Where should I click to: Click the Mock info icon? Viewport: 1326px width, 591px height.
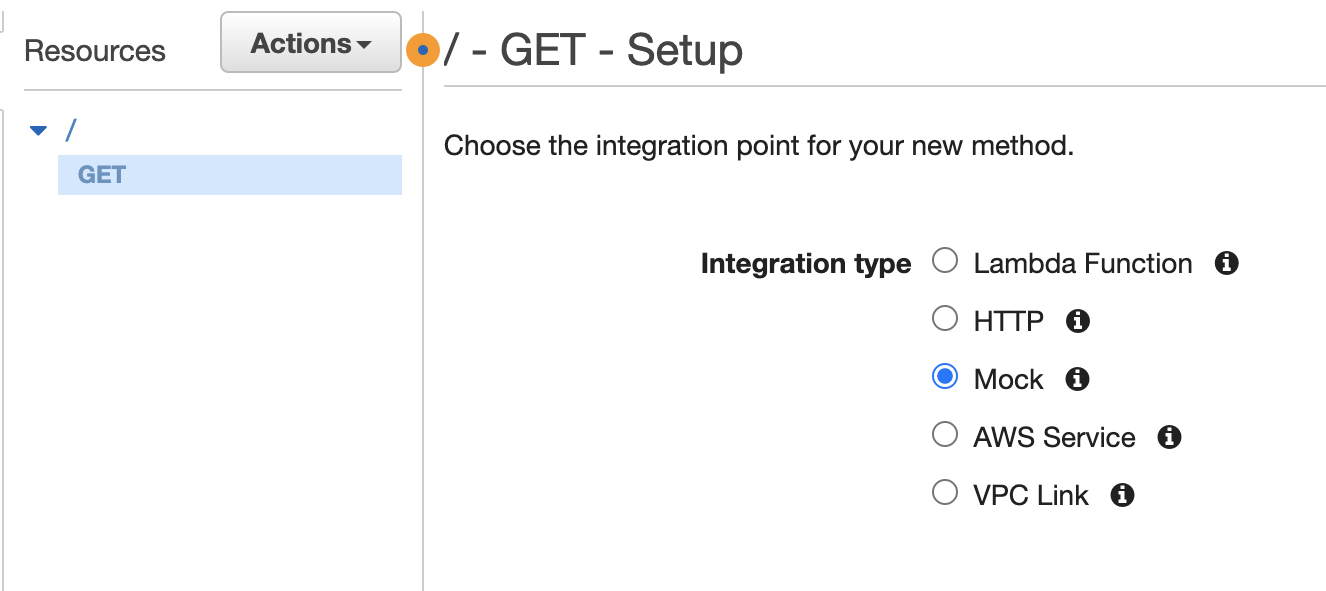pos(1077,378)
